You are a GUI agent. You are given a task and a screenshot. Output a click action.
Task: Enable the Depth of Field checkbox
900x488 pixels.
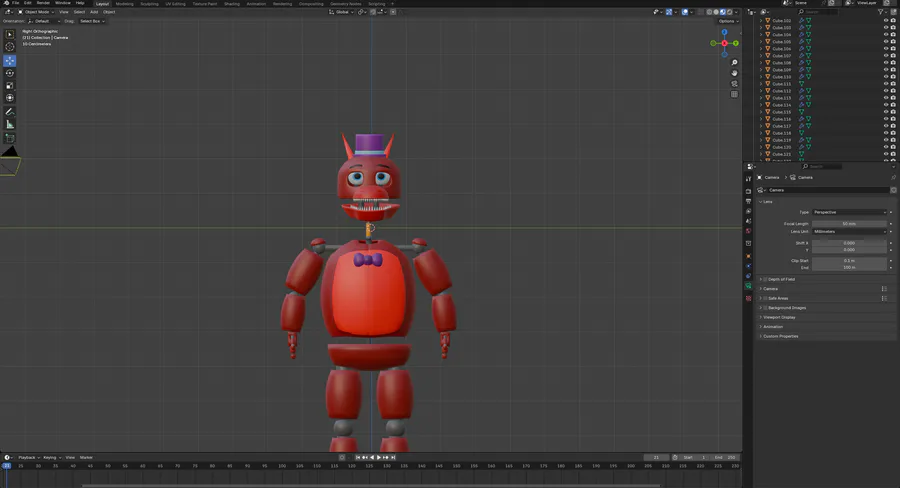coord(765,279)
